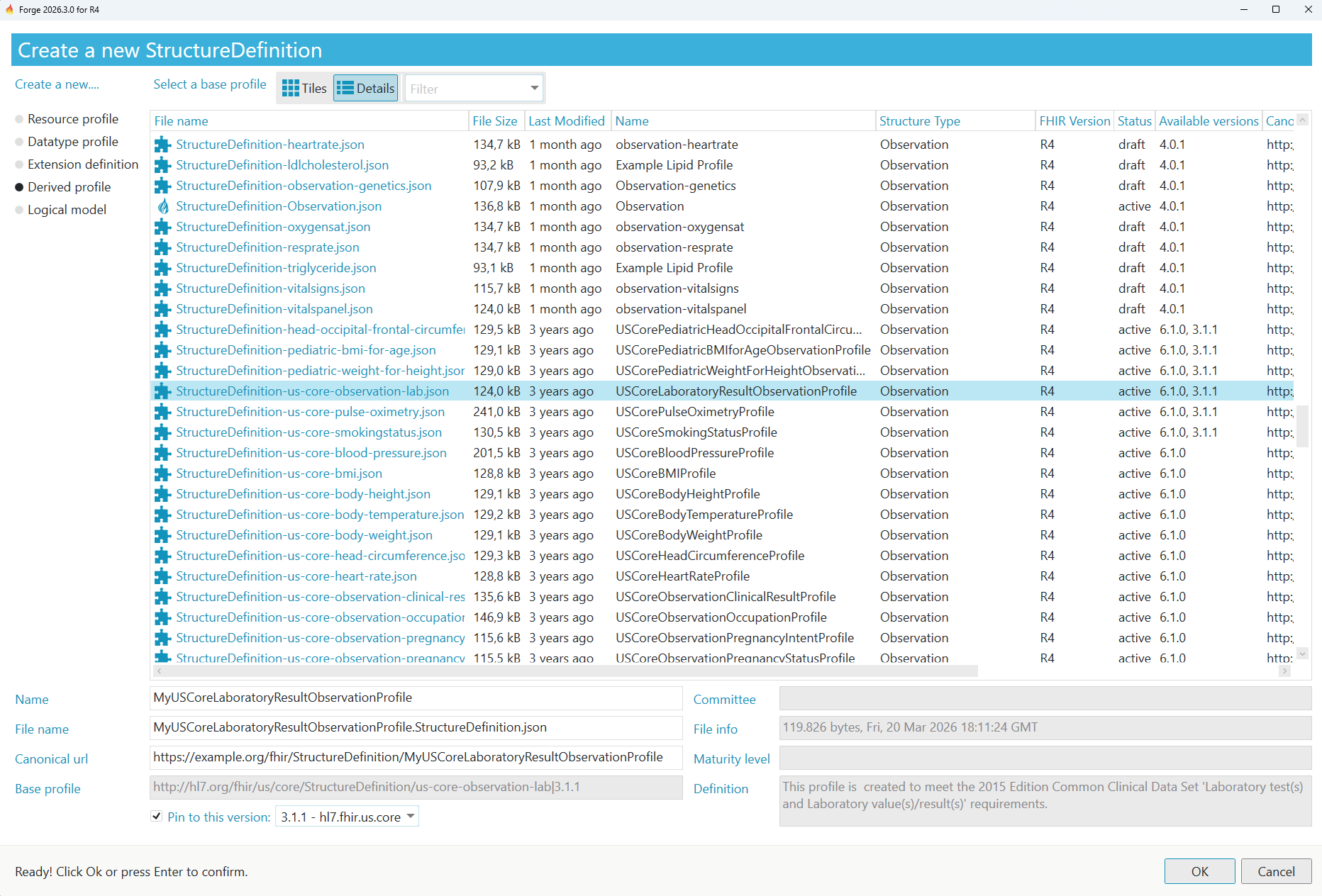Image resolution: width=1322 pixels, height=896 pixels.
Task: Click puzzle icon next to observation-genetics.json
Action: pos(163,186)
